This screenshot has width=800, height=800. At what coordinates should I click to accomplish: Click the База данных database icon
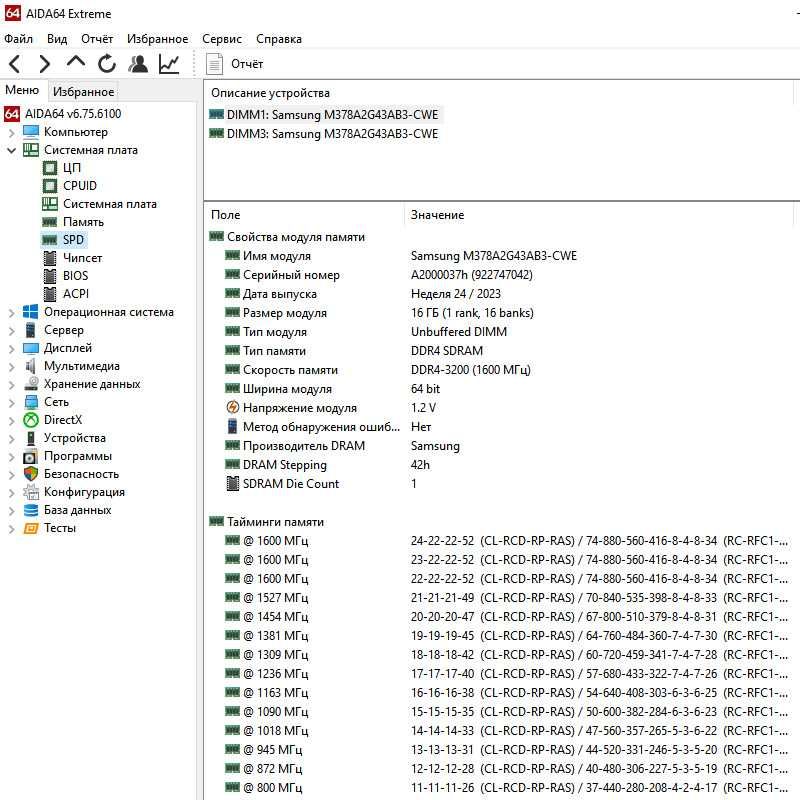[31, 510]
